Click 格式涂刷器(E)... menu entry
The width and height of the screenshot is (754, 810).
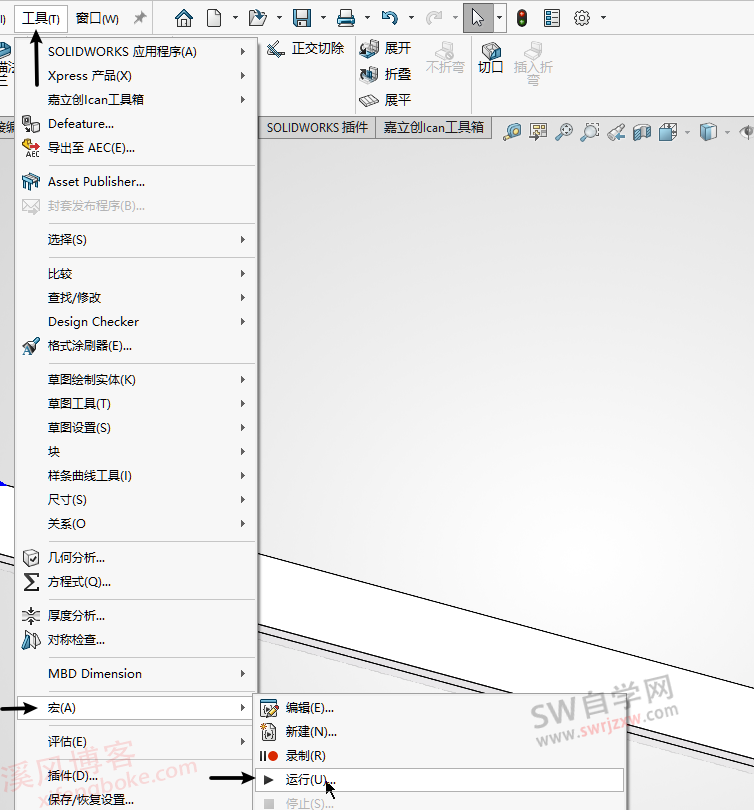pyautogui.click(x=137, y=346)
